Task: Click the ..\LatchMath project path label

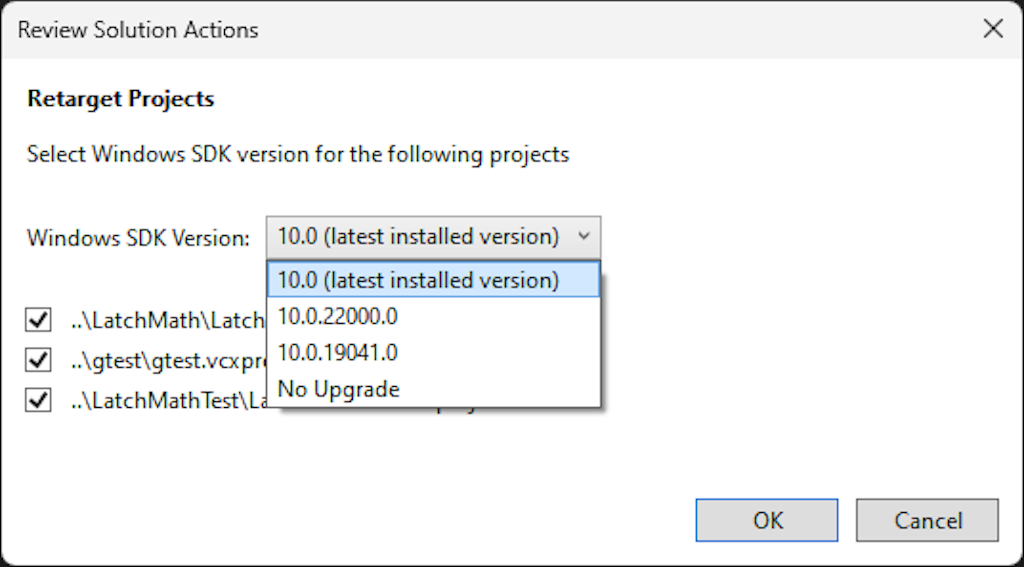Action: [168, 320]
